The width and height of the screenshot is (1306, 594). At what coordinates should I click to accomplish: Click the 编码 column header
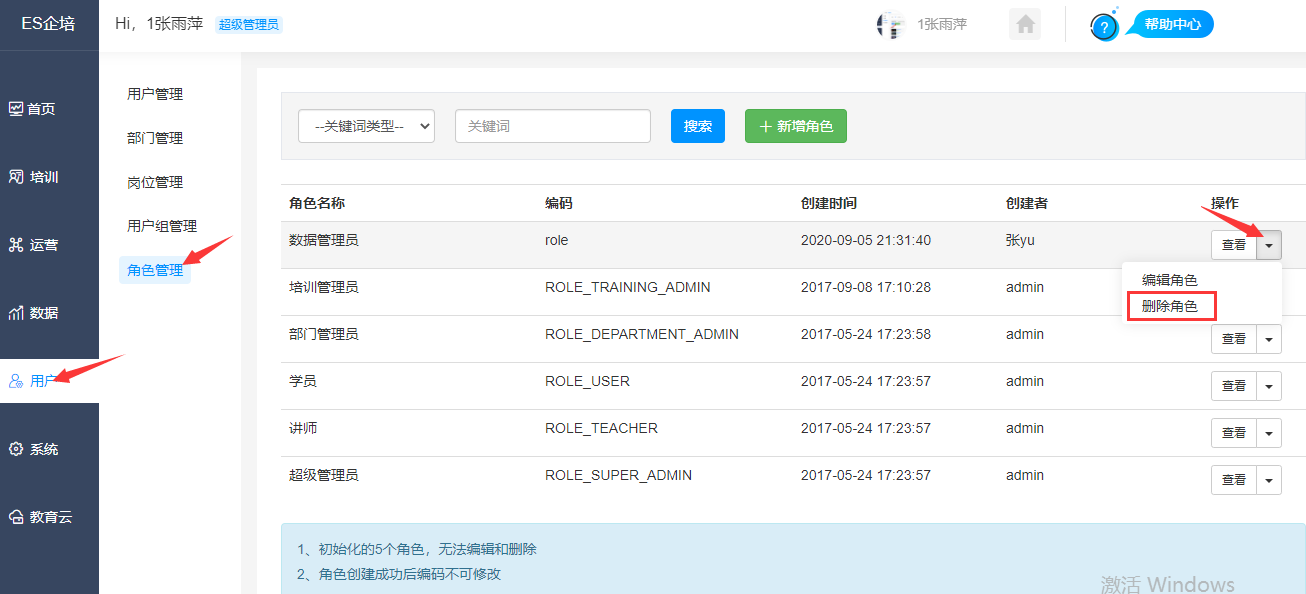[559, 203]
